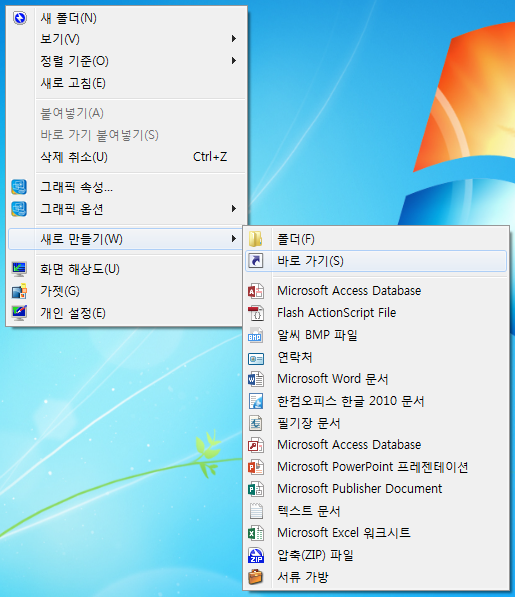The width and height of the screenshot is (515, 597).
Task: Create Microsoft Excel 워크시트
Action: click(376, 533)
